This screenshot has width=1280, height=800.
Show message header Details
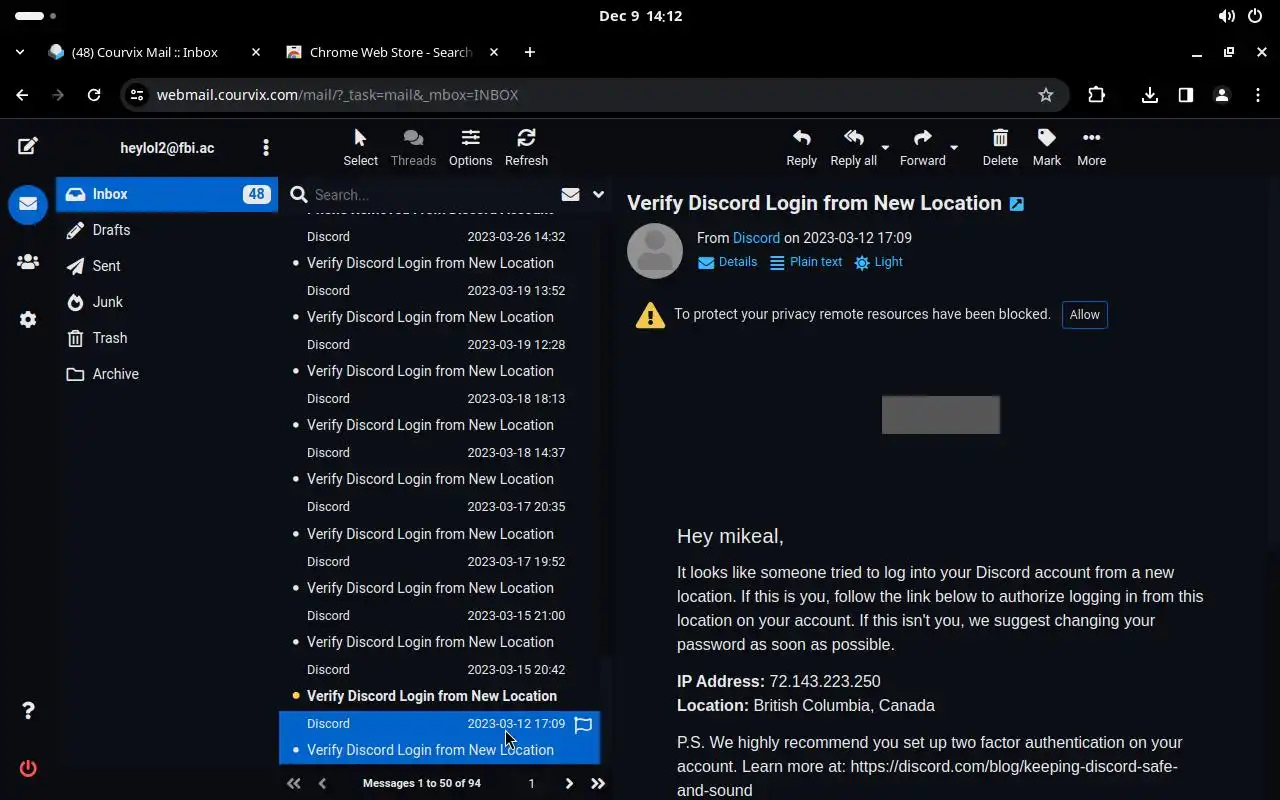pos(727,262)
